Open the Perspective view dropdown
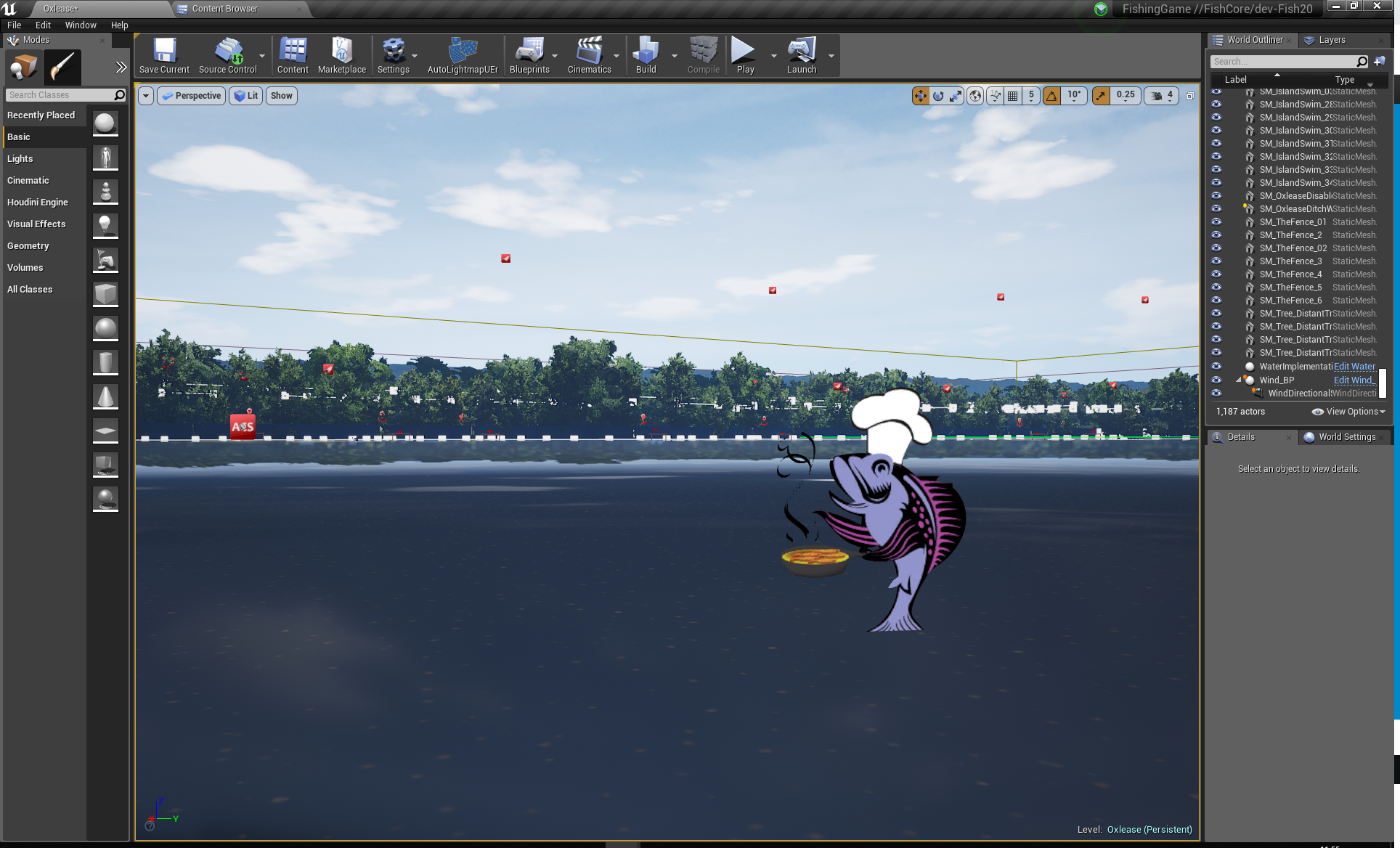 [x=191, y=96]
